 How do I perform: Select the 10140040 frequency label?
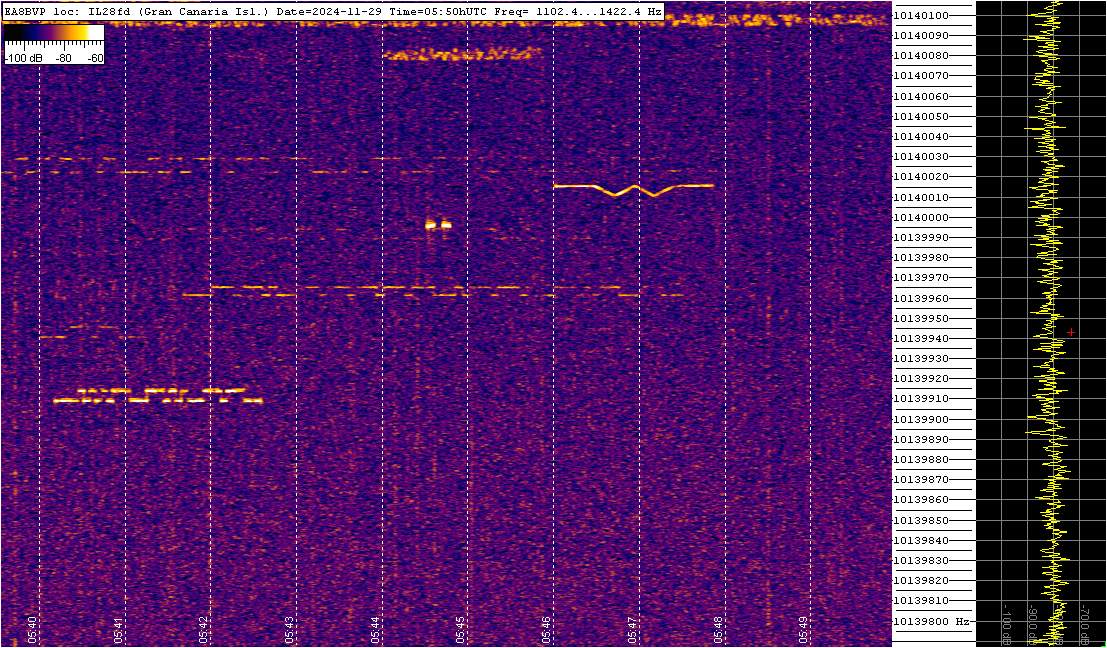[920, 137]
